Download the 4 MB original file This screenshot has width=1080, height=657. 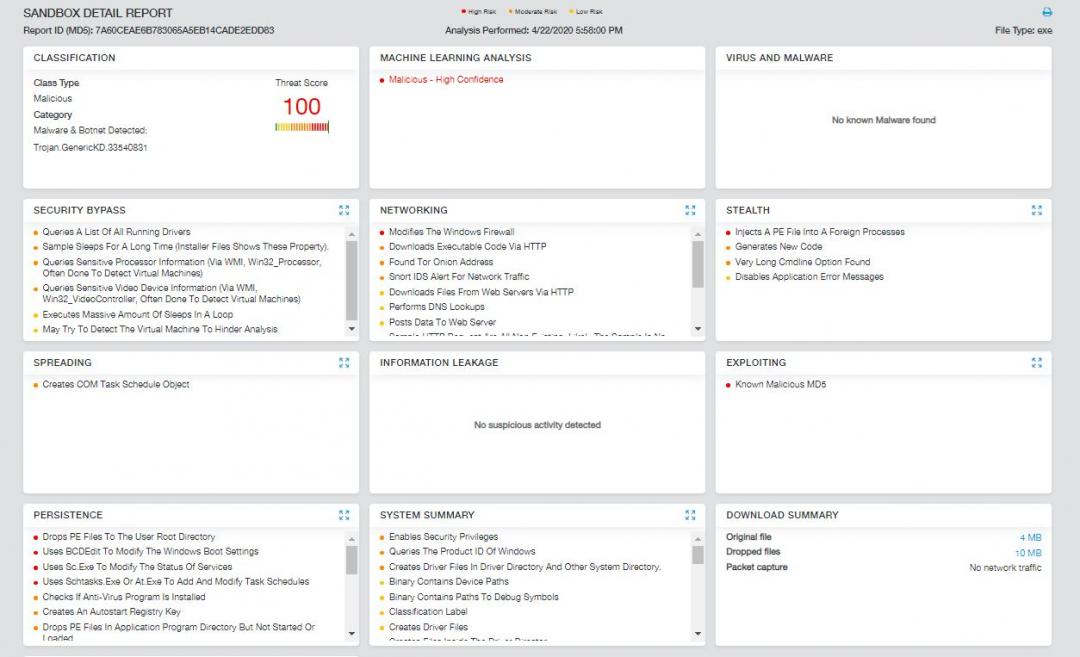(x=1030, y=537)
